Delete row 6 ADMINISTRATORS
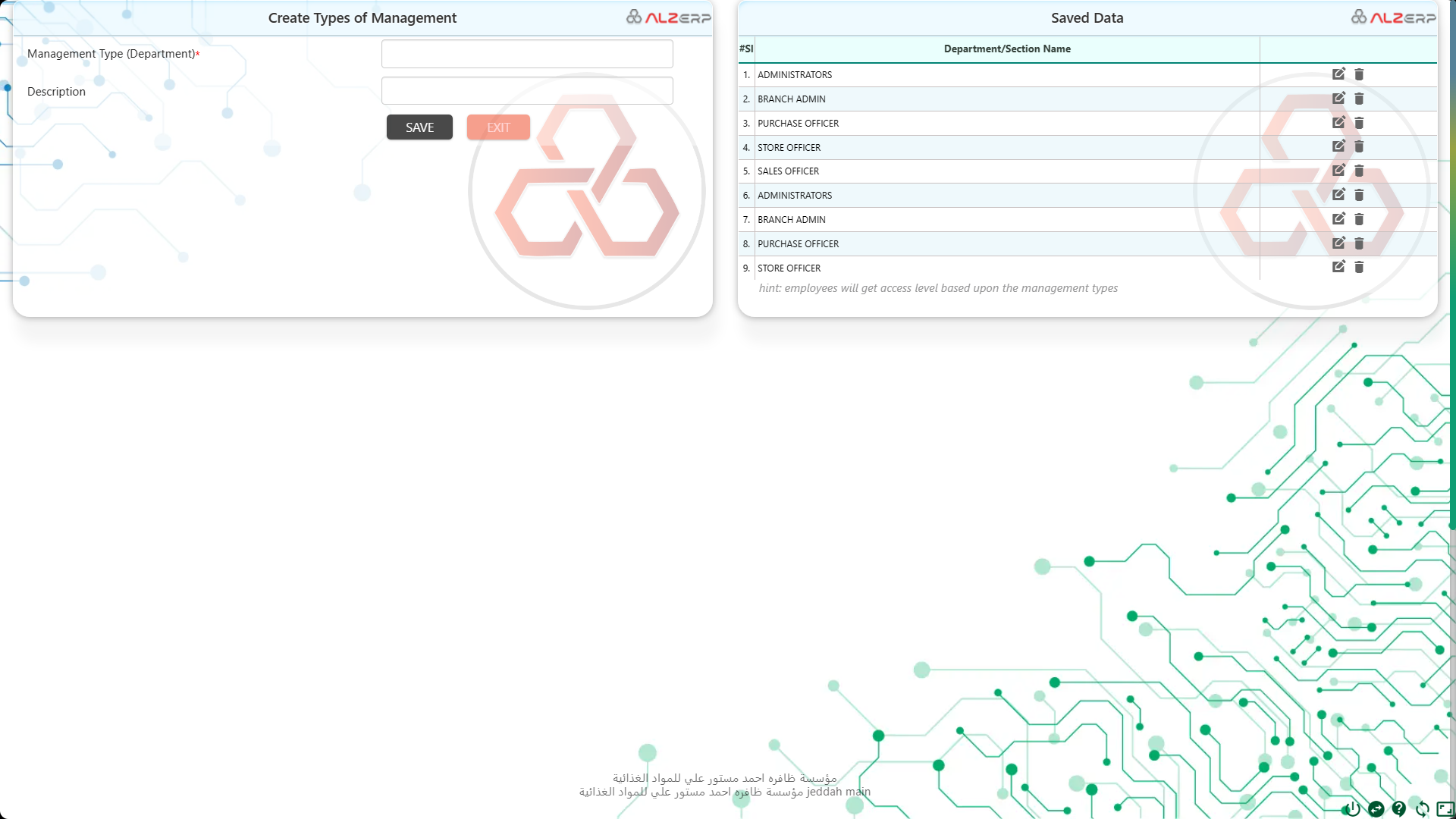 (1359, 195)
